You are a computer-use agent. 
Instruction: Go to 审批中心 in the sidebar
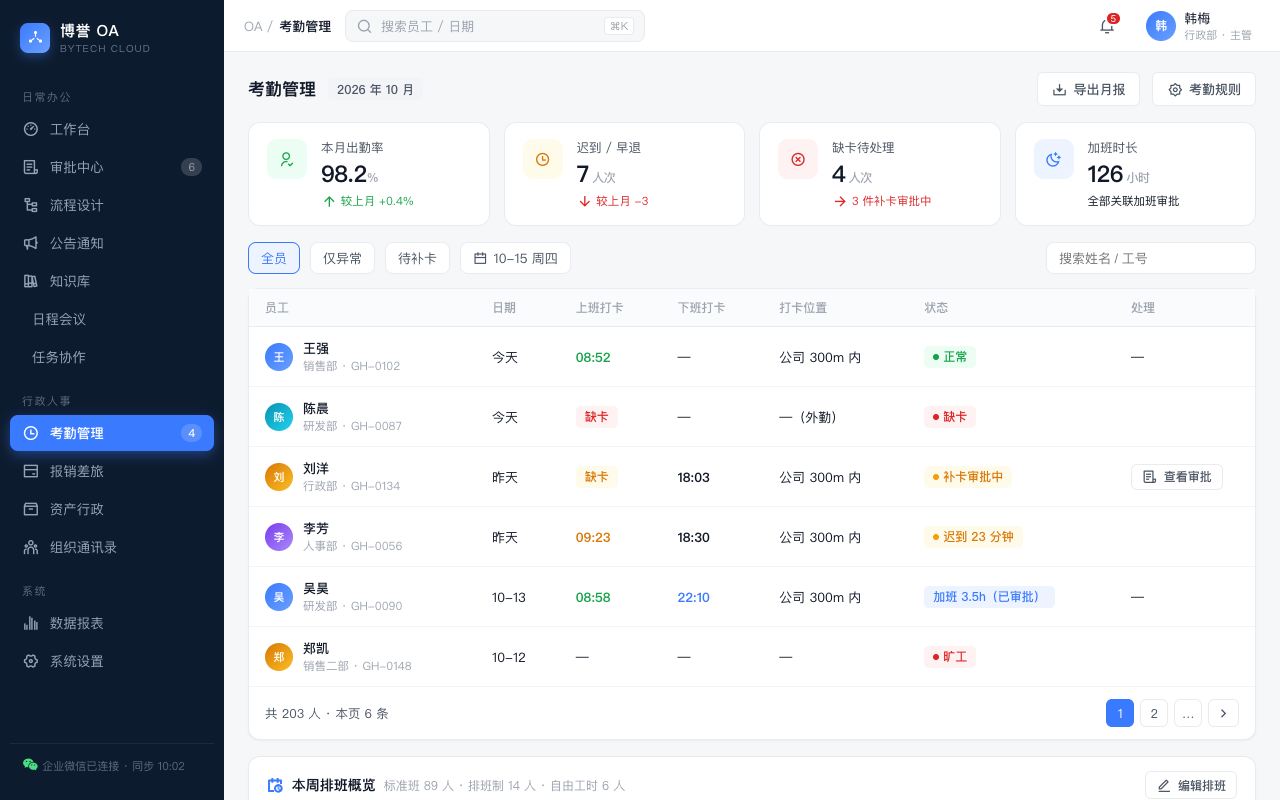112,167
